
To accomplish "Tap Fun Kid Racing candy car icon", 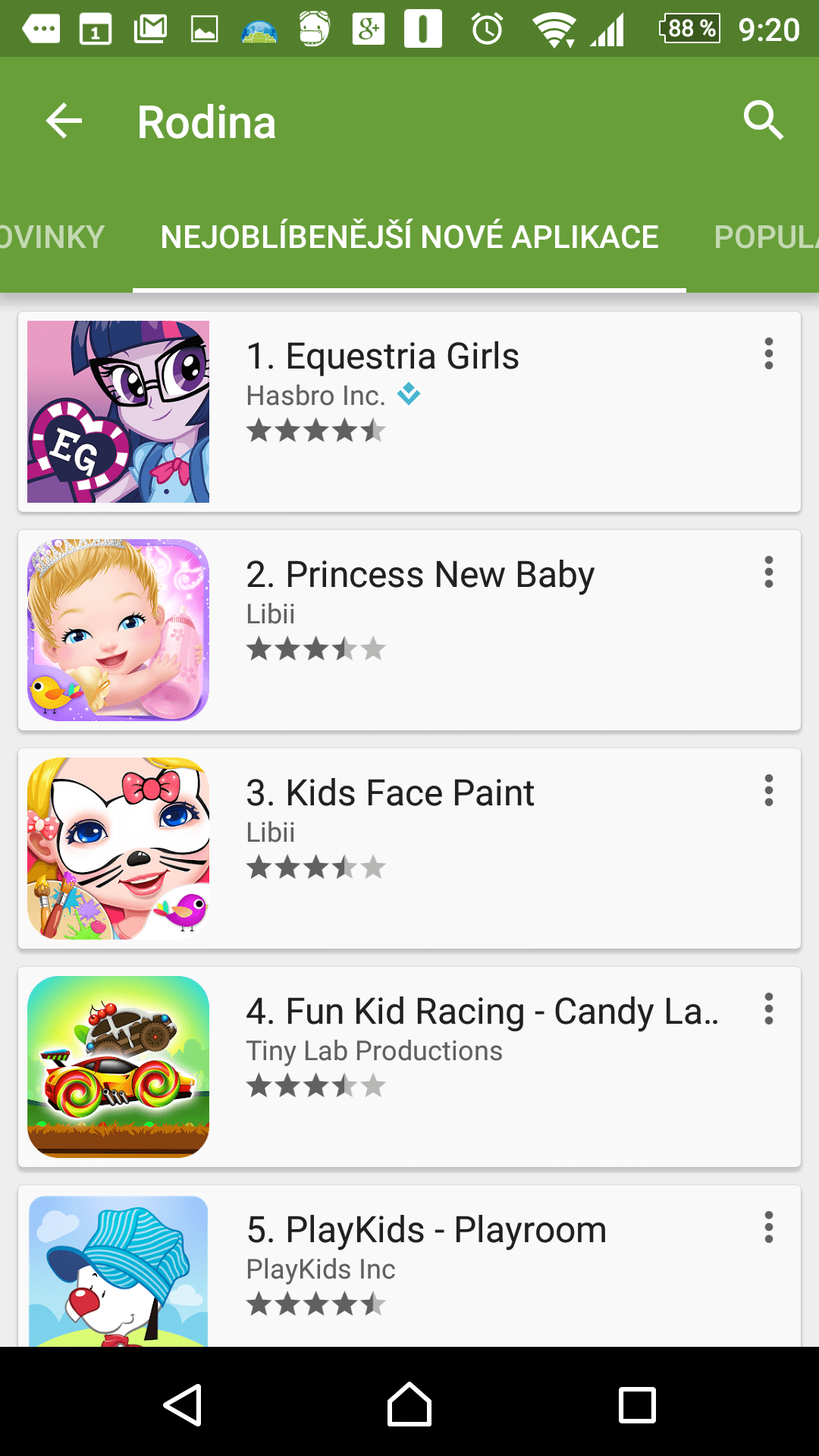I will click(118, 1067).
